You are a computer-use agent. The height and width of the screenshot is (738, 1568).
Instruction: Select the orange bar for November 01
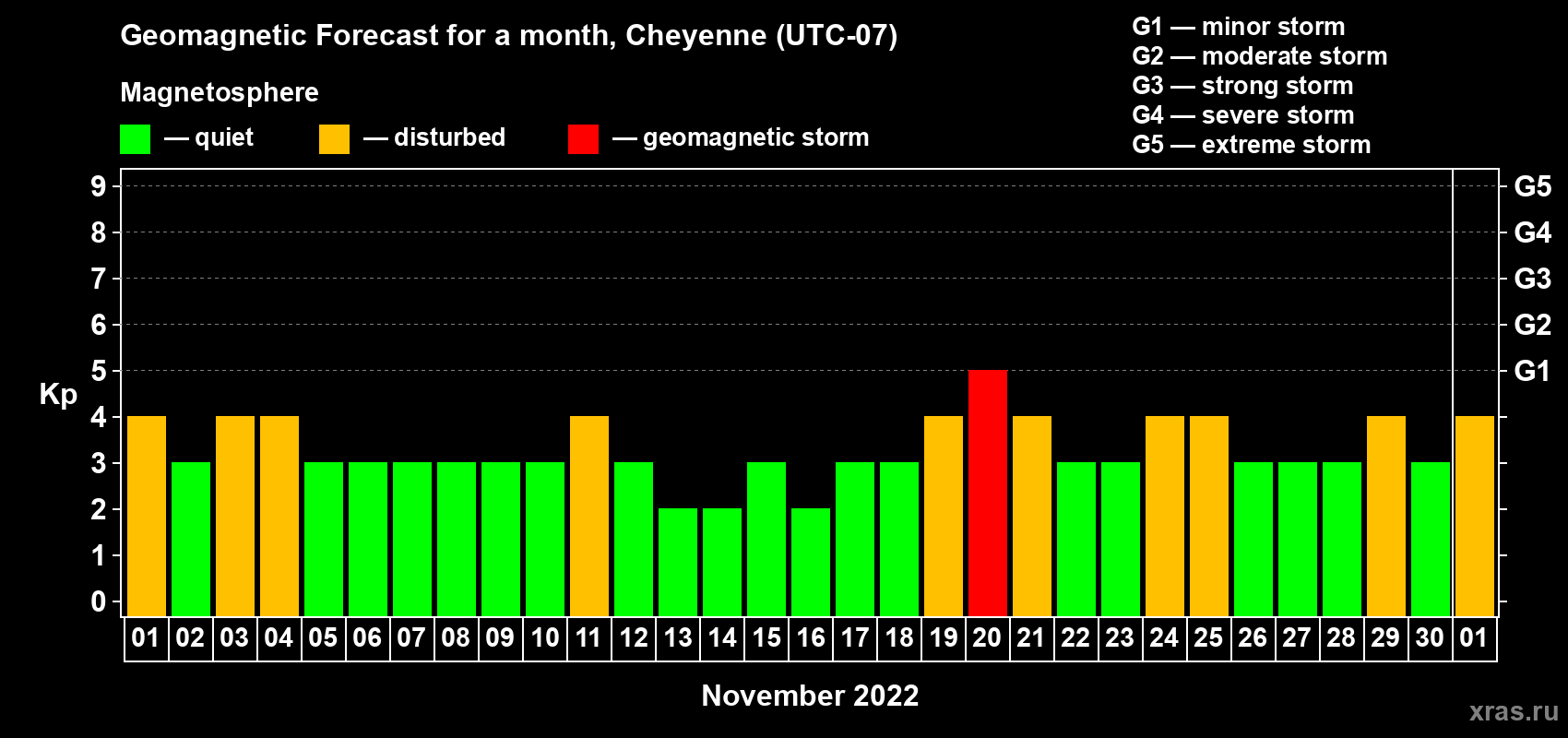(147, 516)
